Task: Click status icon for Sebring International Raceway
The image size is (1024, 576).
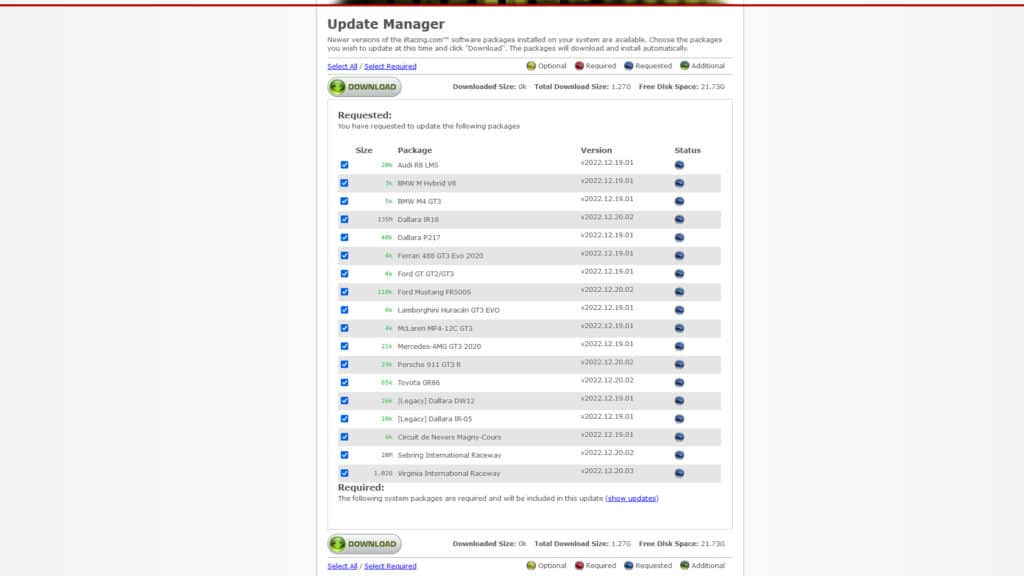Action: click(679, 455)
